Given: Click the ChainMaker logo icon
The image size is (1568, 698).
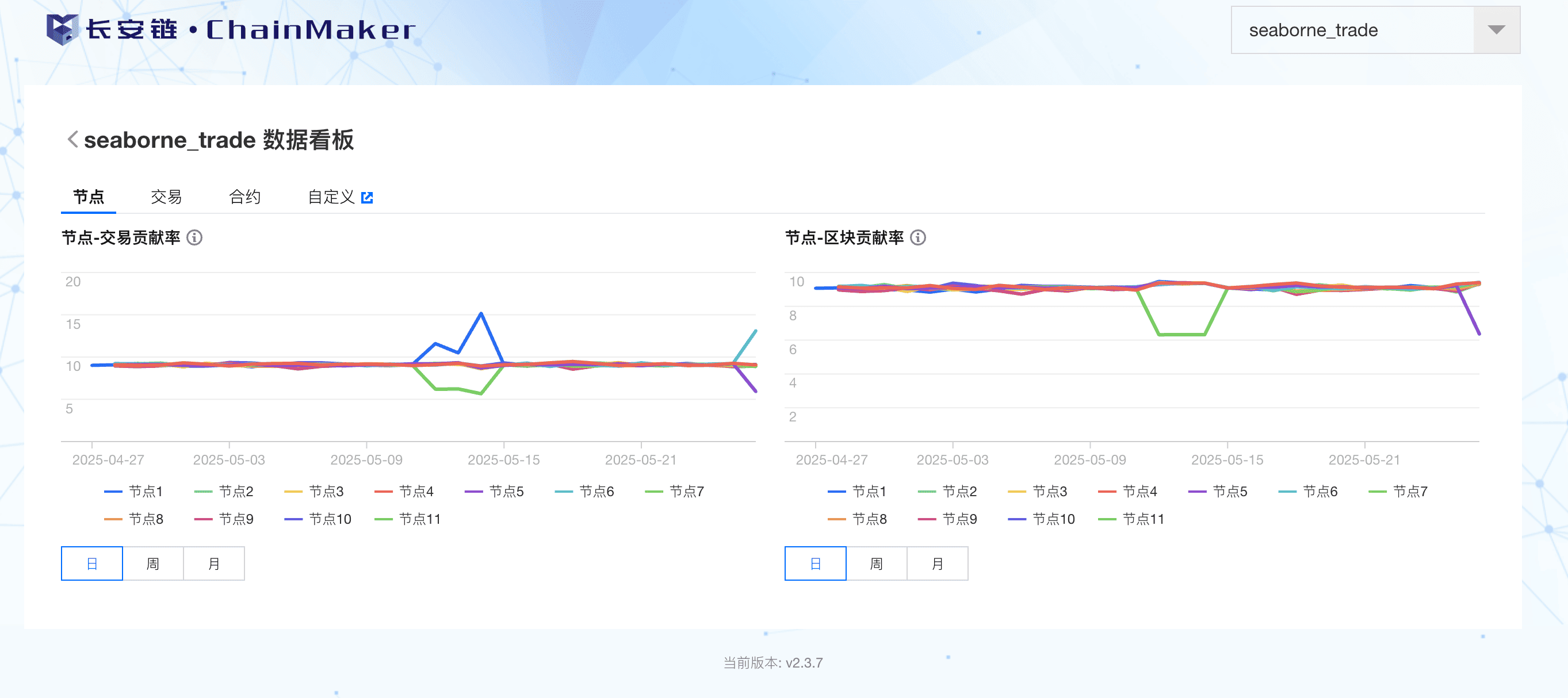Looking at the screenshot, I should click(x=62, y=29).
